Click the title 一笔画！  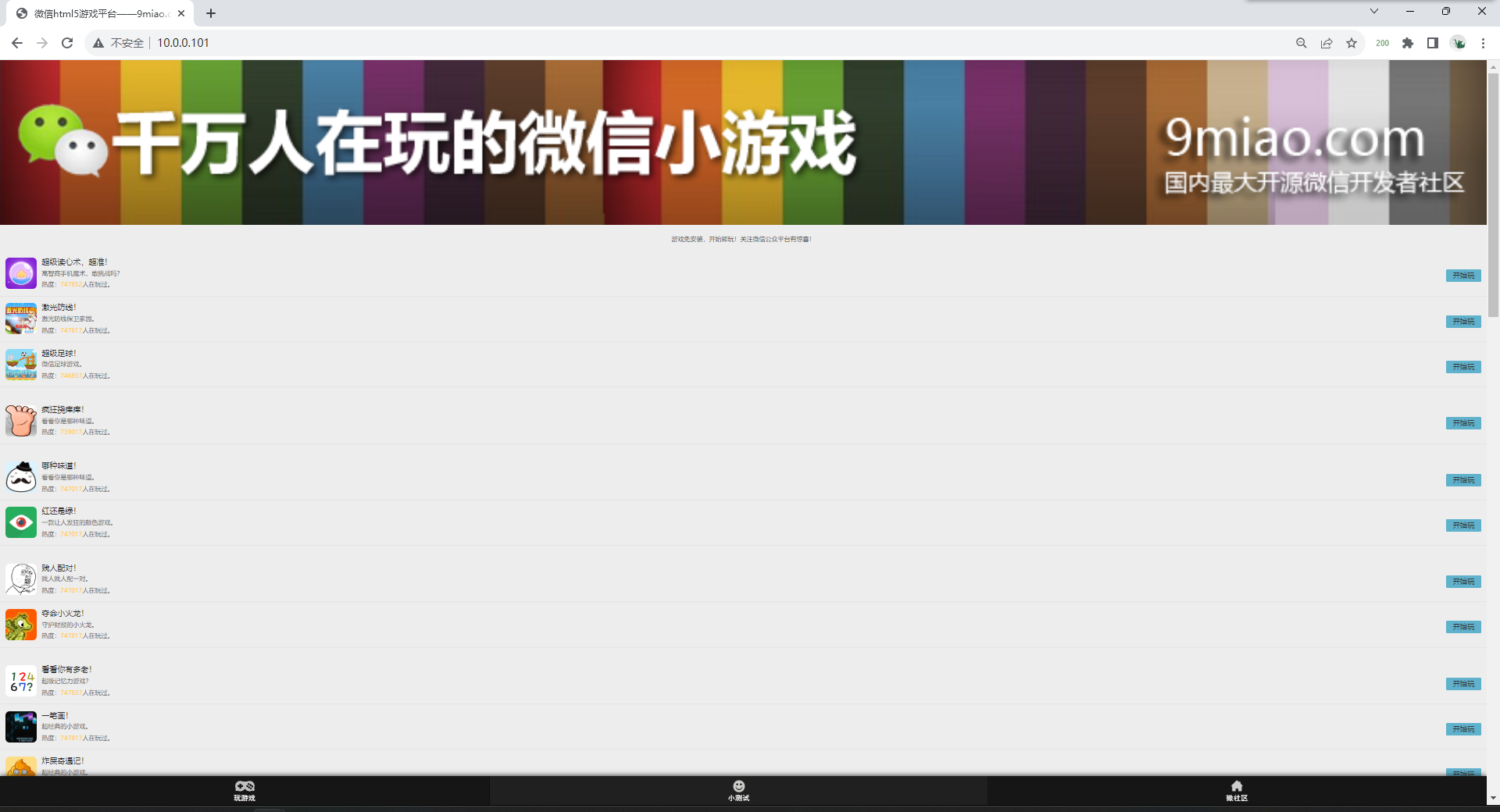(x=55, y=716)
